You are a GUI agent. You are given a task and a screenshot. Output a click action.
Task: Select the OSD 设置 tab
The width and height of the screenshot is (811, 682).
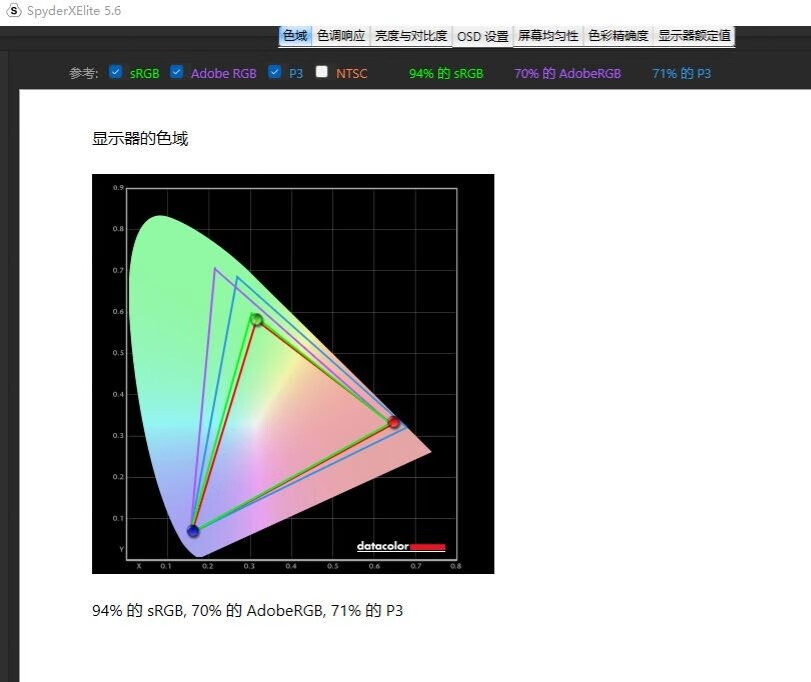click(x=483, y=36)
